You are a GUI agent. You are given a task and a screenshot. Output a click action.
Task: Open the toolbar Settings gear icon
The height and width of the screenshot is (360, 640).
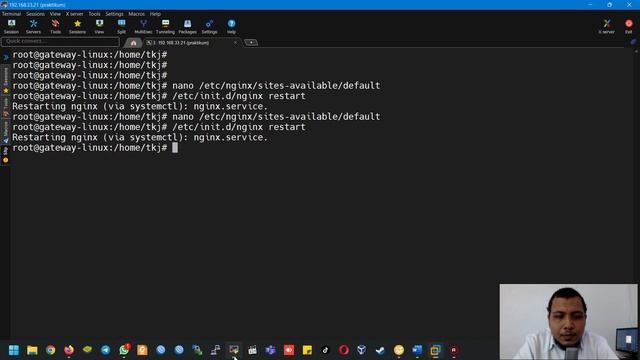click(x=209, y=26)
